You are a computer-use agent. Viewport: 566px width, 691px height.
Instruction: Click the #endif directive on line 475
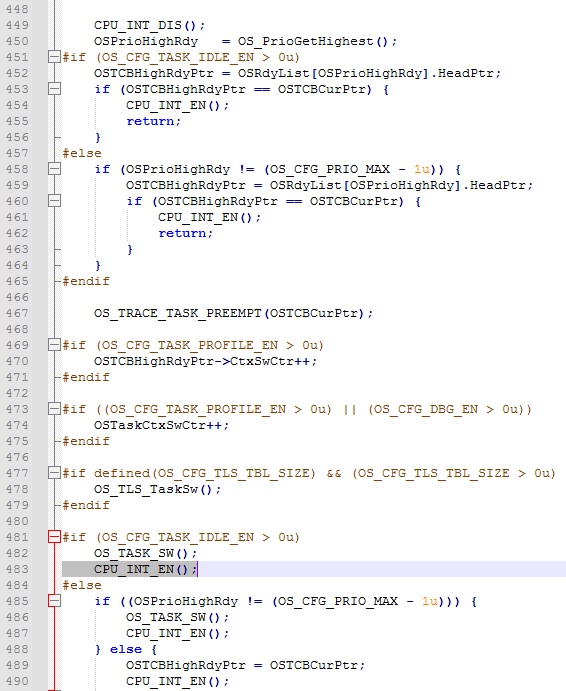pos(86,441)
